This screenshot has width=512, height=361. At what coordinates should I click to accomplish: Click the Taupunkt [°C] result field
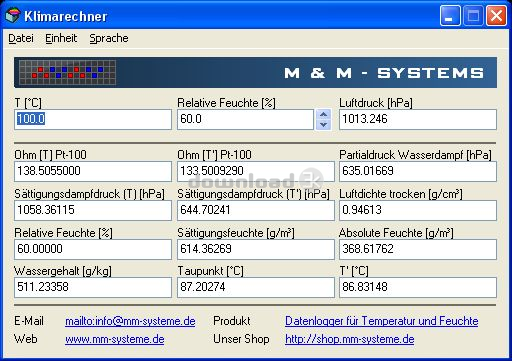coord(256,287)
